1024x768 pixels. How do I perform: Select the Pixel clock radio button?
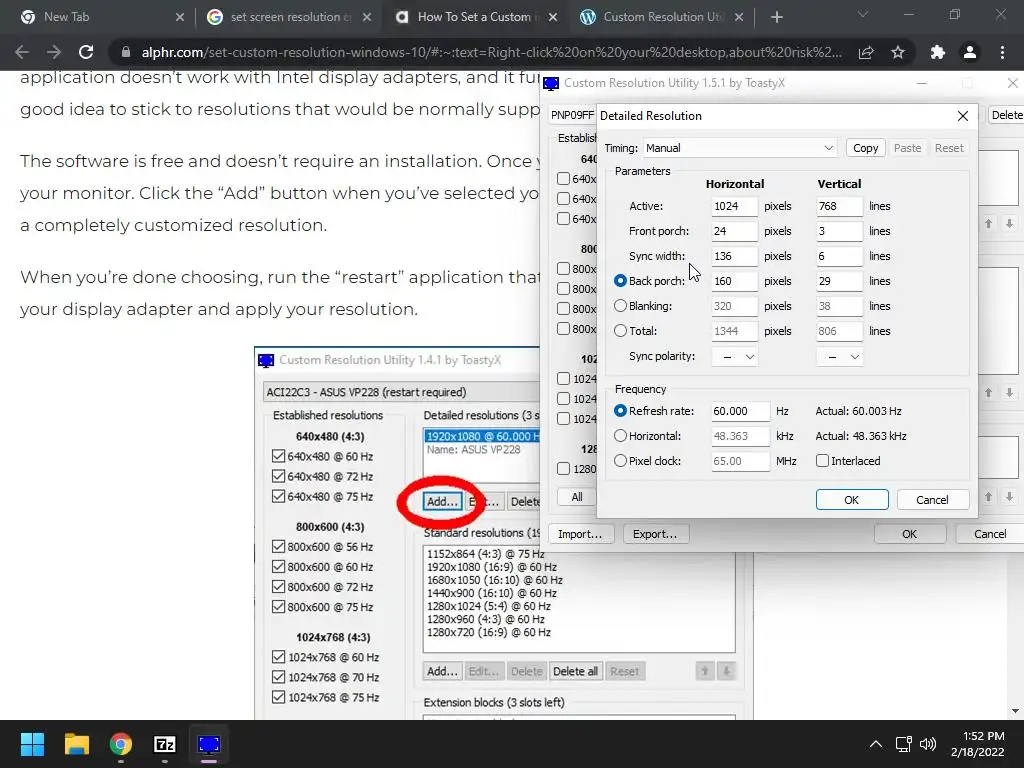[620, 460]
